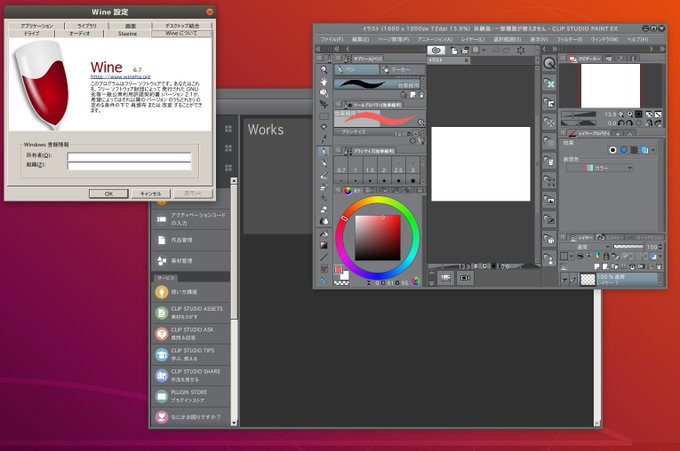Viewport: 680px width, 451px height.
Task: Open the ファイル(F) menu in Clip Studio Paint
Action: pos(332,39)
